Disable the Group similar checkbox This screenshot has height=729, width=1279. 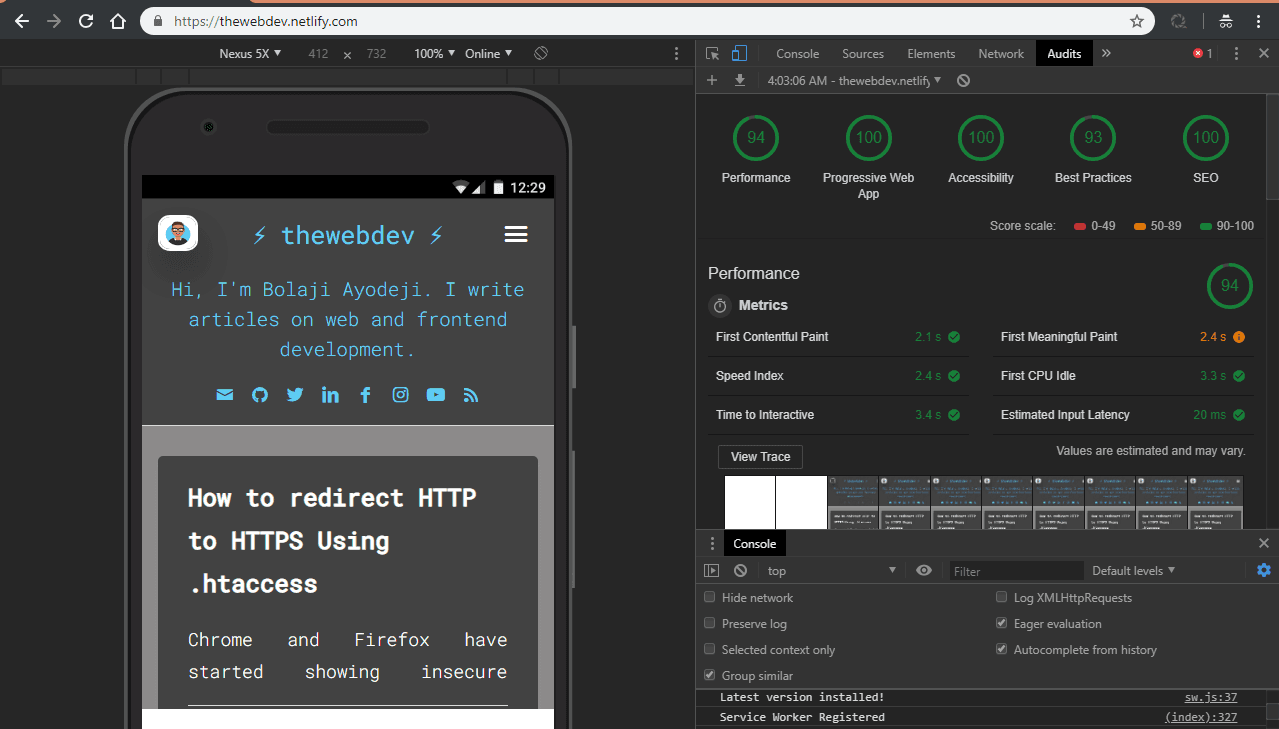click(710, 675)
